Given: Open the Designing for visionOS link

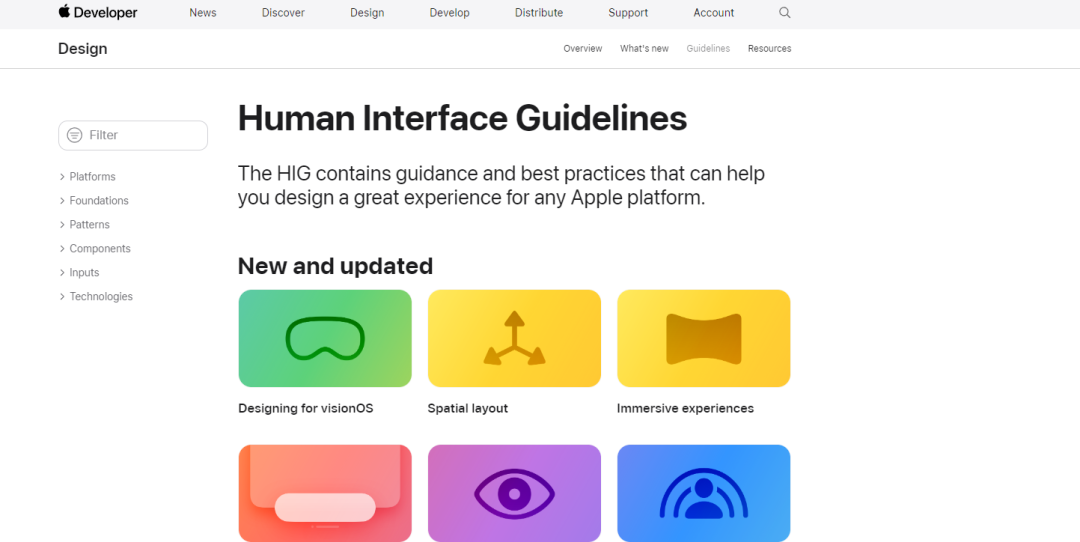Looking at the screenshot, I should (306, 408).
